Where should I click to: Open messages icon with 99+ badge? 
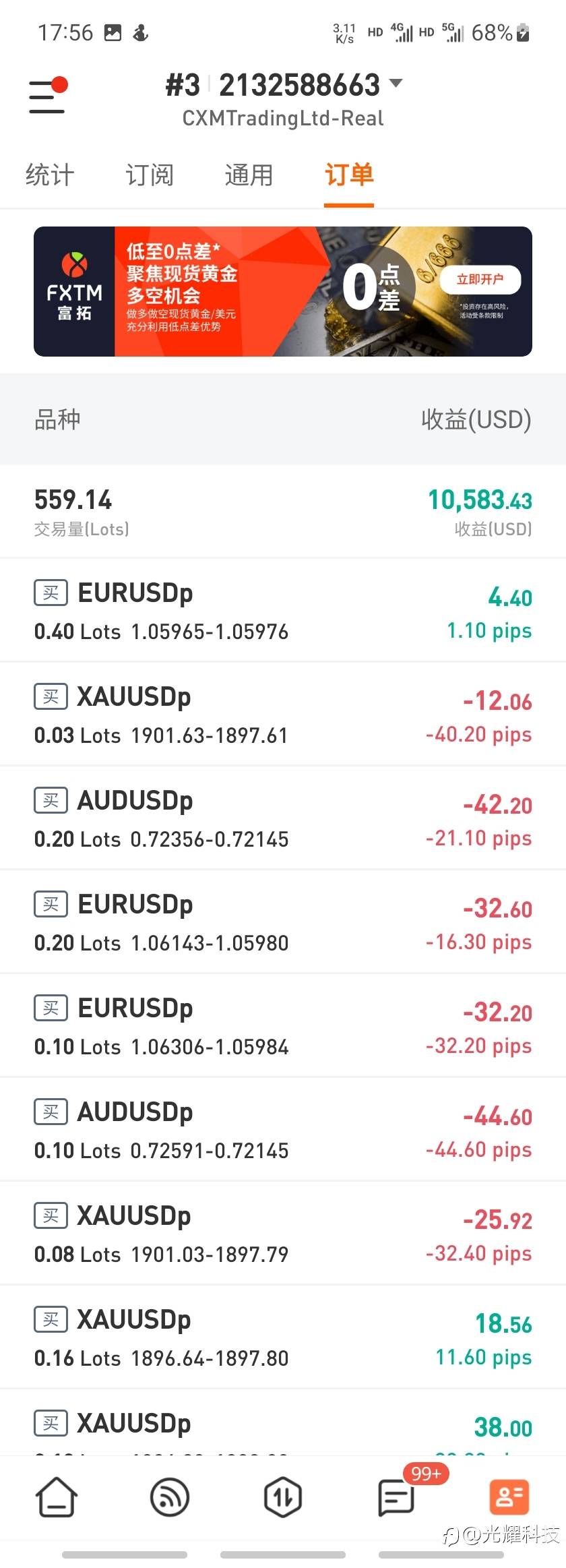pyautogui.click(x=396, y=1497)
